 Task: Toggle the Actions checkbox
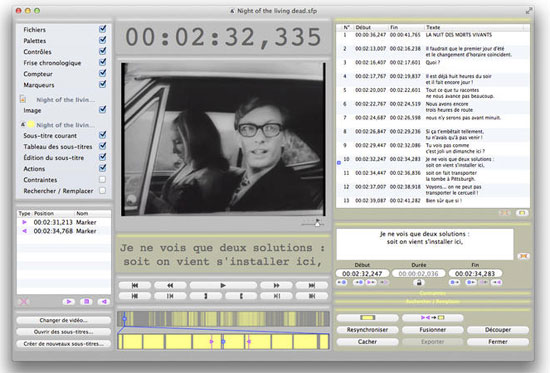click(x=102, y=168)
